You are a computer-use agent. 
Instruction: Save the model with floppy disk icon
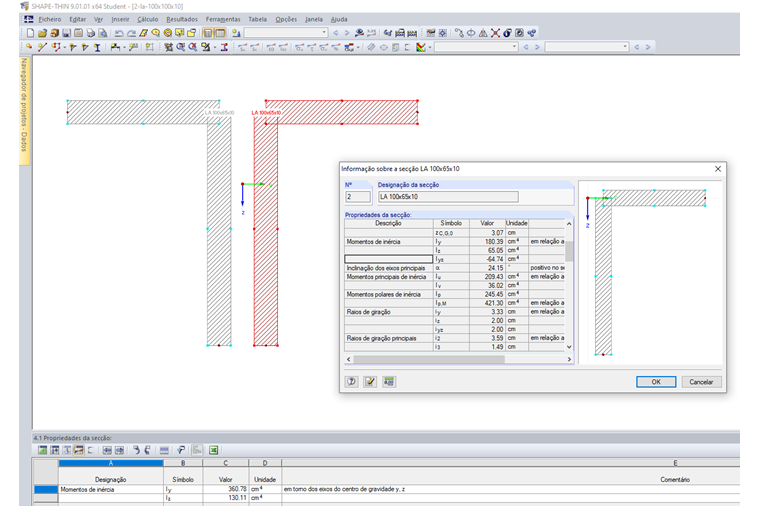point(66,33)
